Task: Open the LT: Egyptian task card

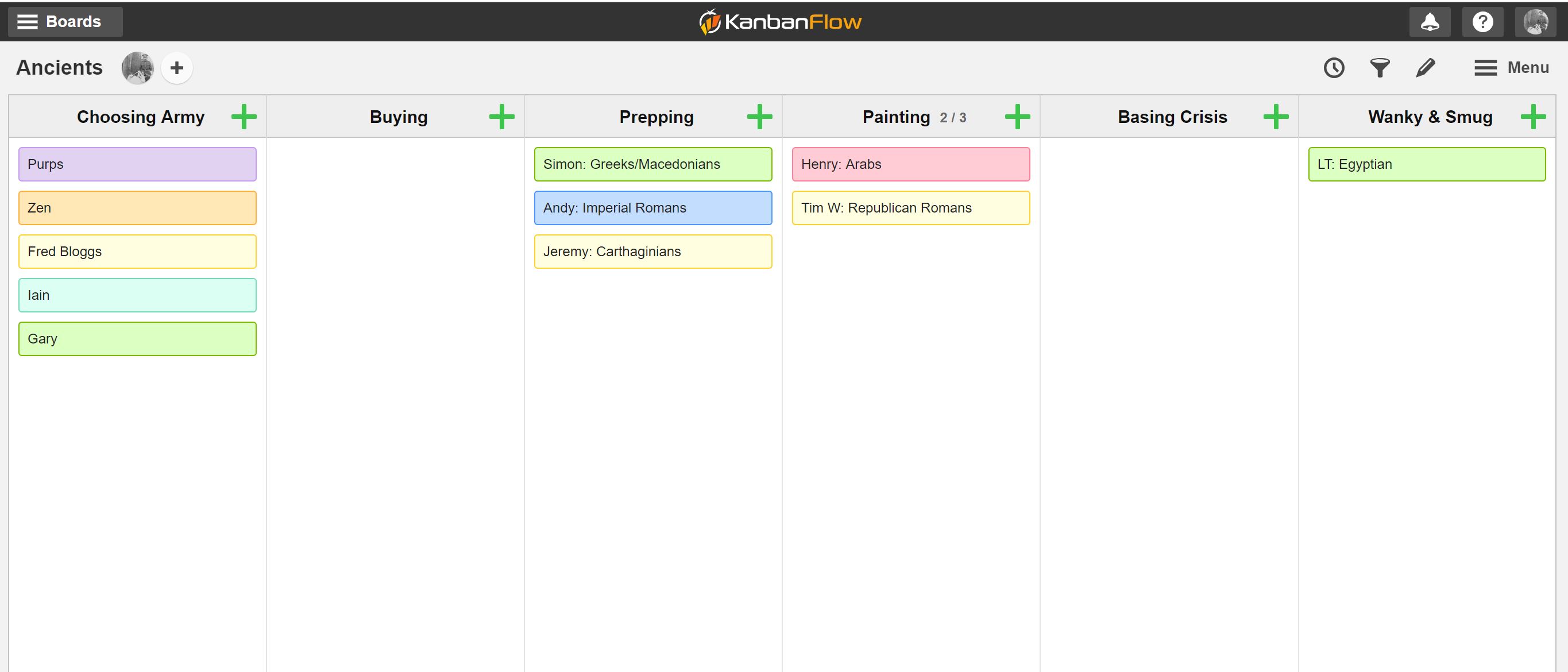Action: tap(1426, 164)
